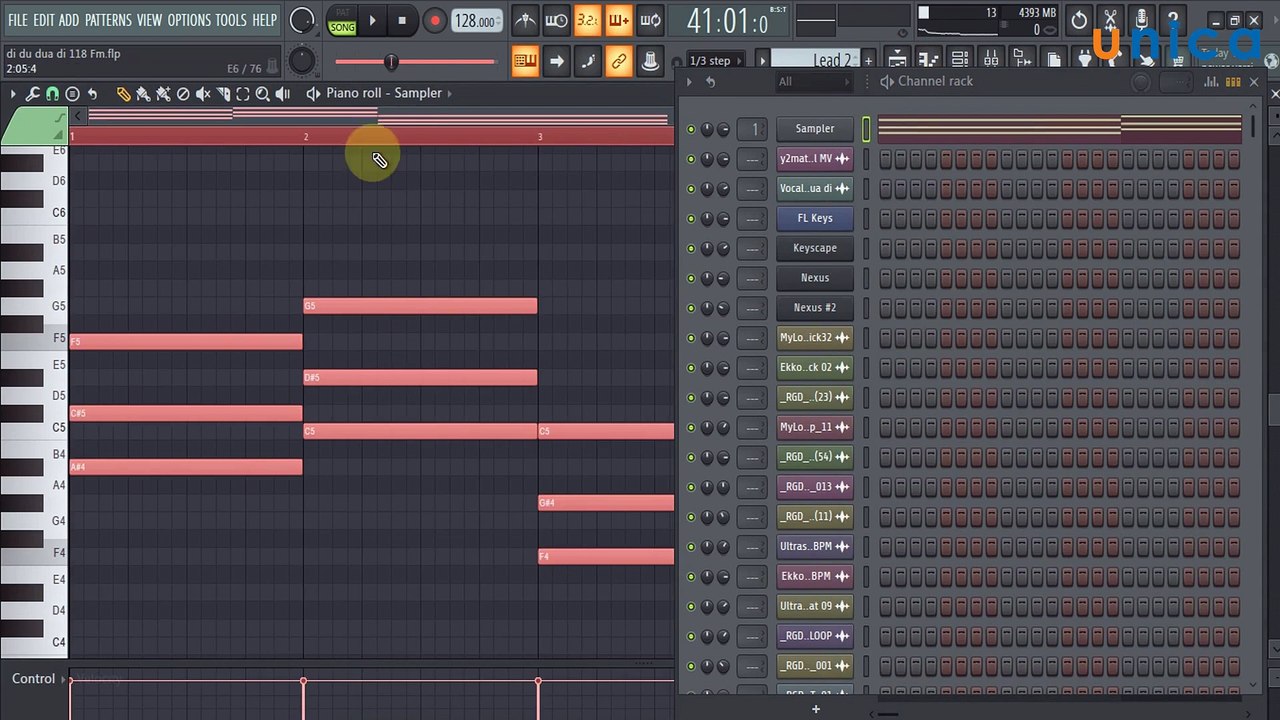Open the stamp chord tool in piano roll
The image size is (1280, 720).
[x=72, y=94]
